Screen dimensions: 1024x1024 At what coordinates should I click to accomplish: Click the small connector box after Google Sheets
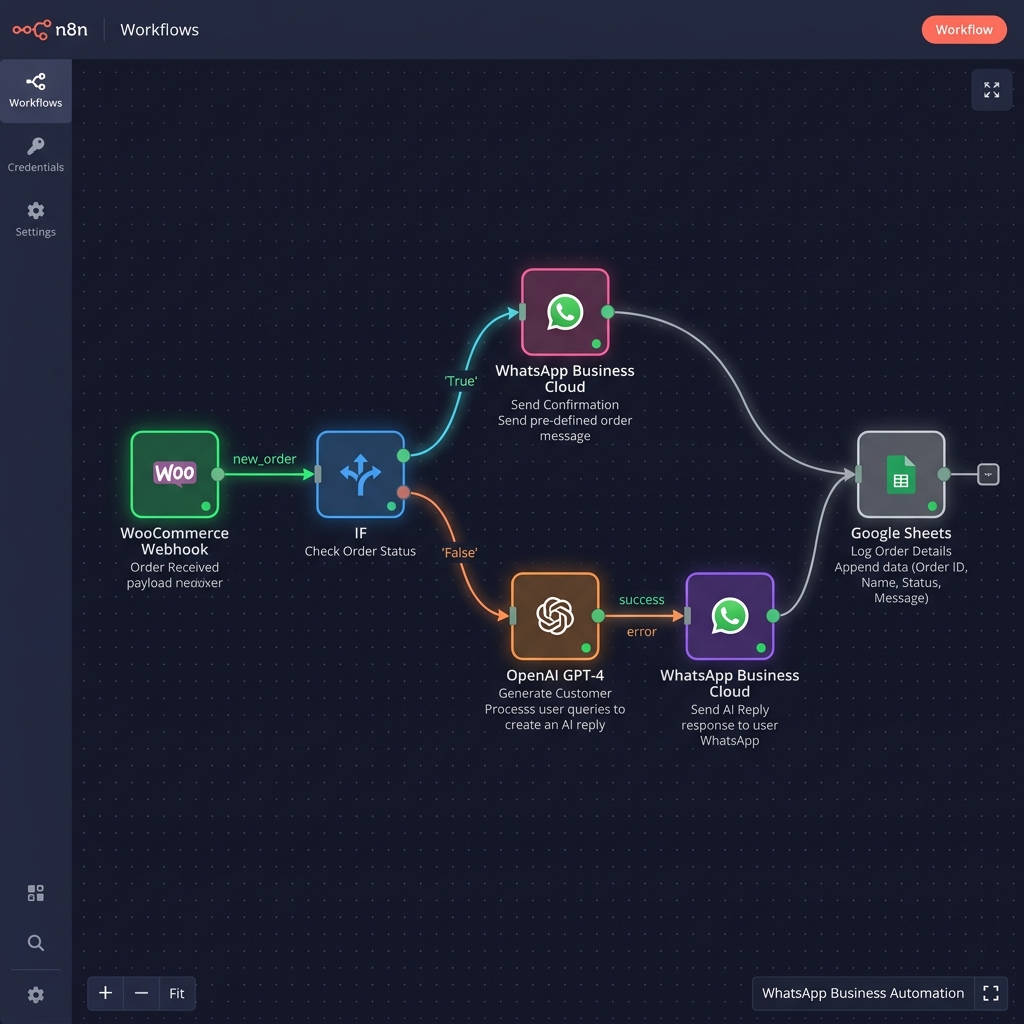pyautogui.click(x=988, y=474)
